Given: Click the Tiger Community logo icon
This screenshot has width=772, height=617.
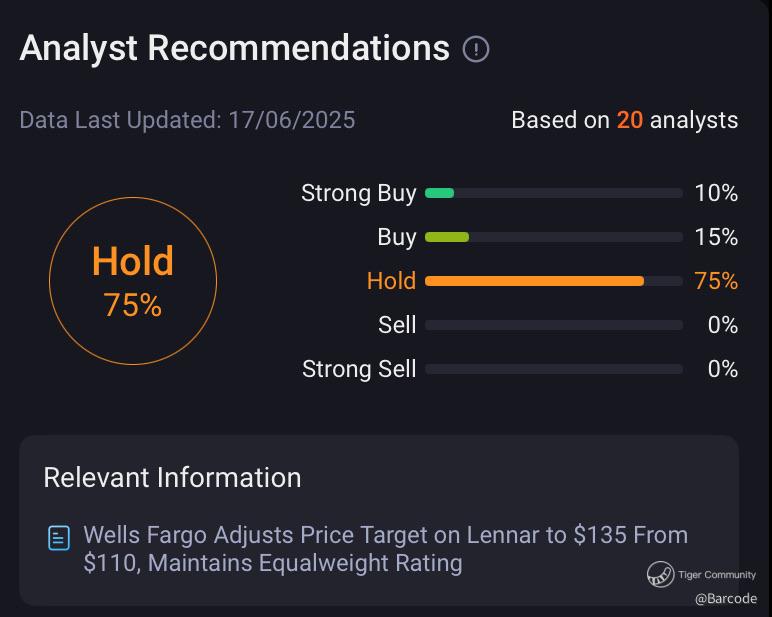Looking at the screenshot, I should tap(660, 574).
